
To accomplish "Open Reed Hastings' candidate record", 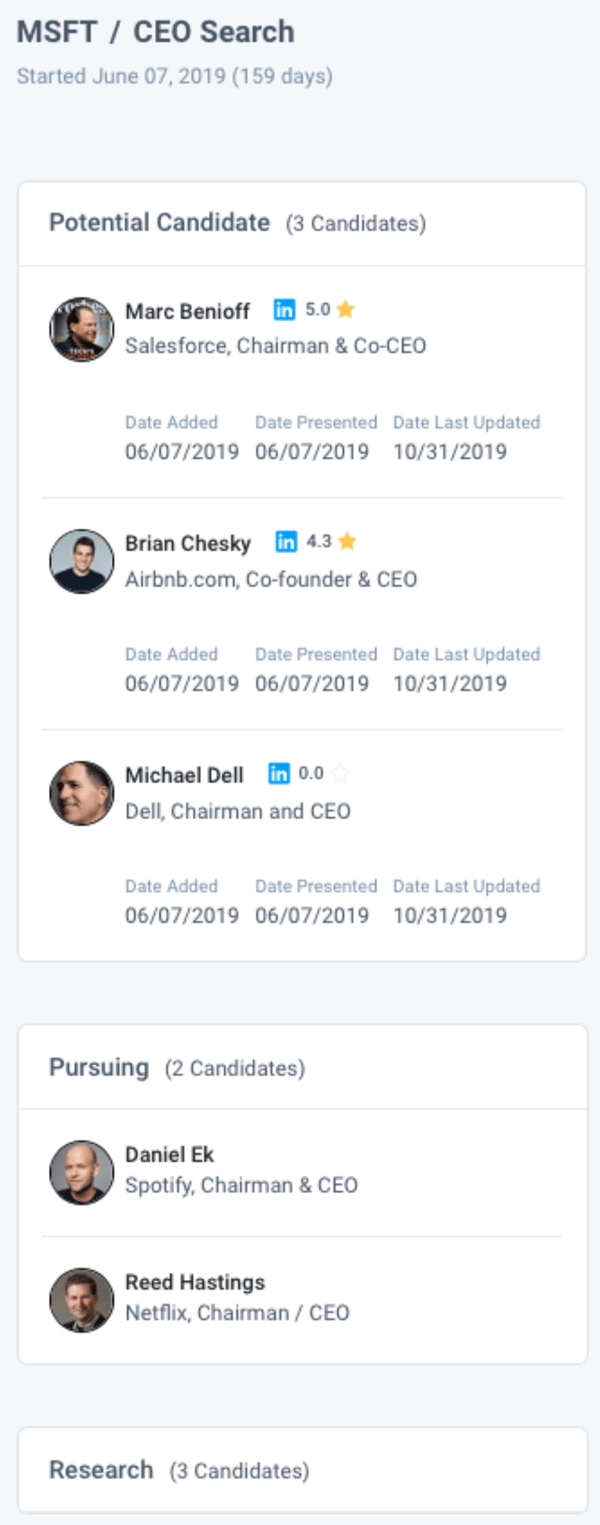I will (194, 1282).
